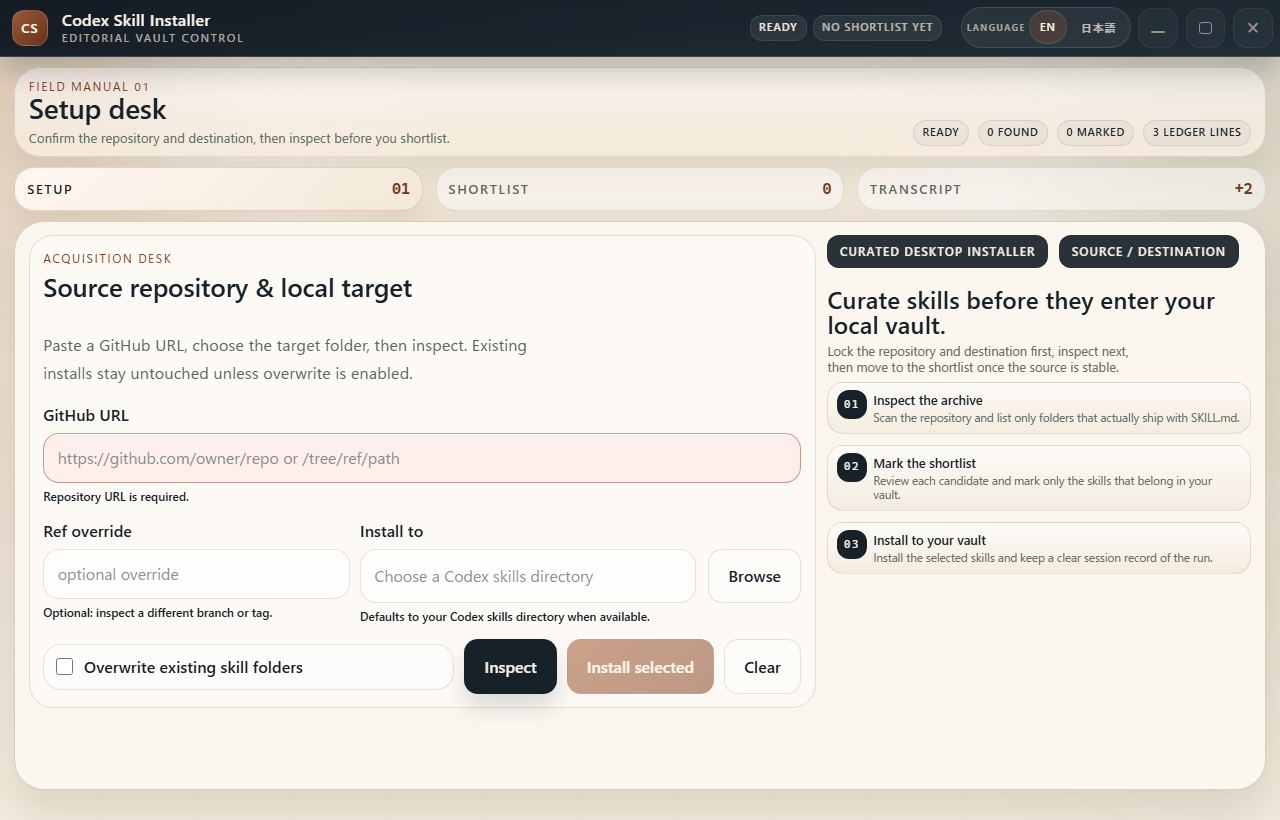Click the READY status pill in title bar
This screenshot has width=1280, height=820.
coord(778,28)
